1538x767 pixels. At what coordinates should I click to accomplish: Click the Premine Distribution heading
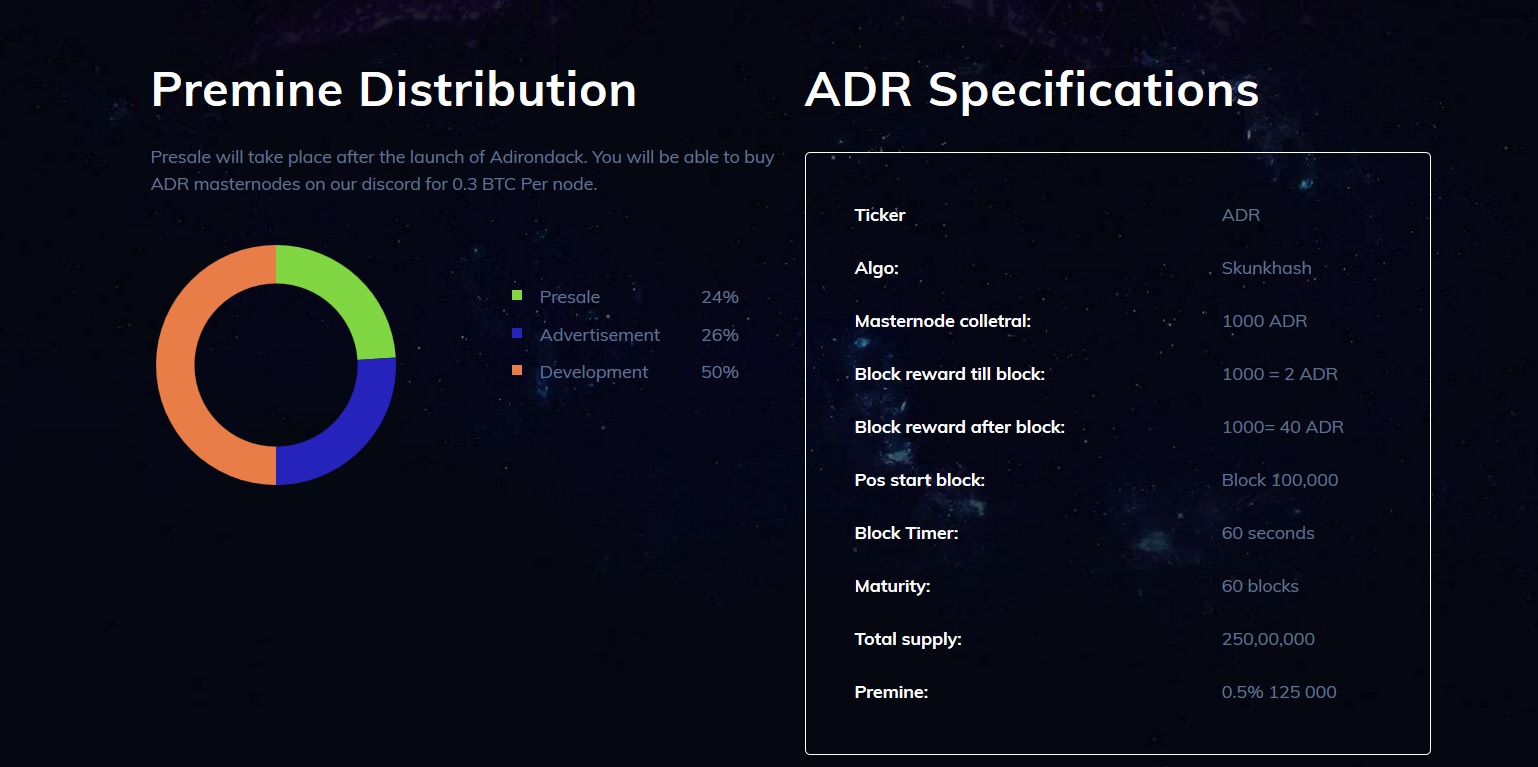point(394,90)
